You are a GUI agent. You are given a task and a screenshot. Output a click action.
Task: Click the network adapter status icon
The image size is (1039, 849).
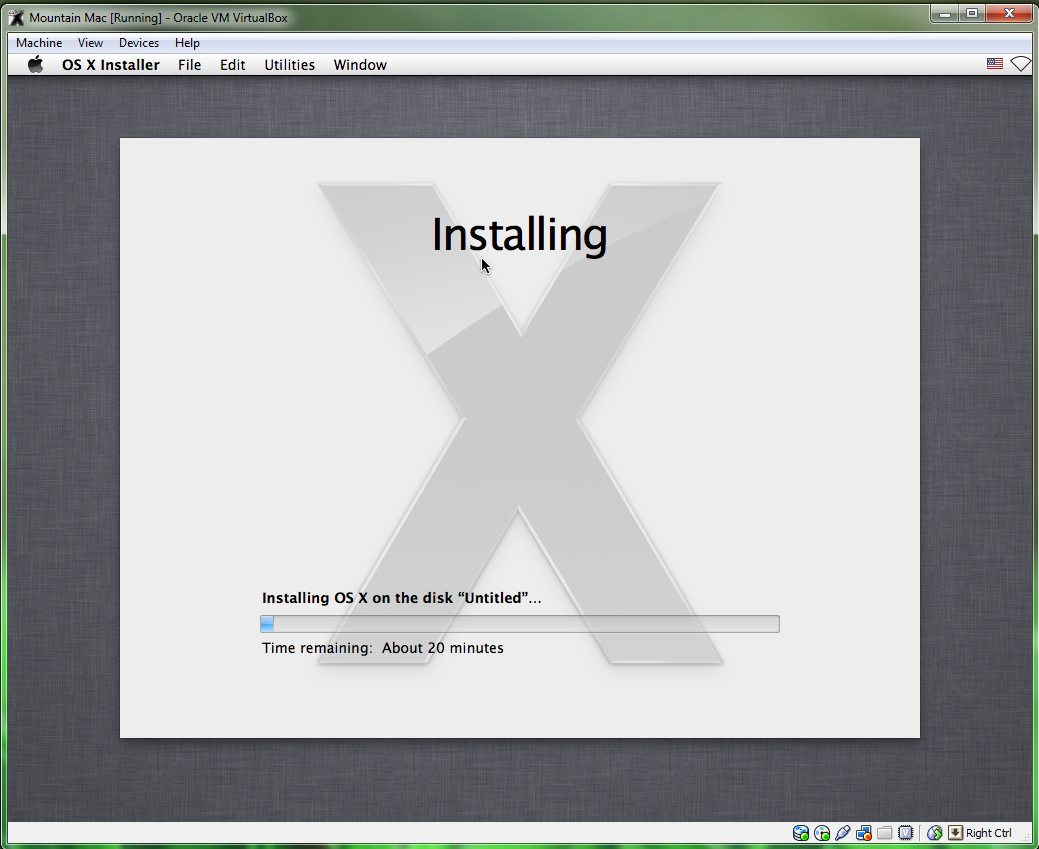pyautogui.click(x=864, y=833)
